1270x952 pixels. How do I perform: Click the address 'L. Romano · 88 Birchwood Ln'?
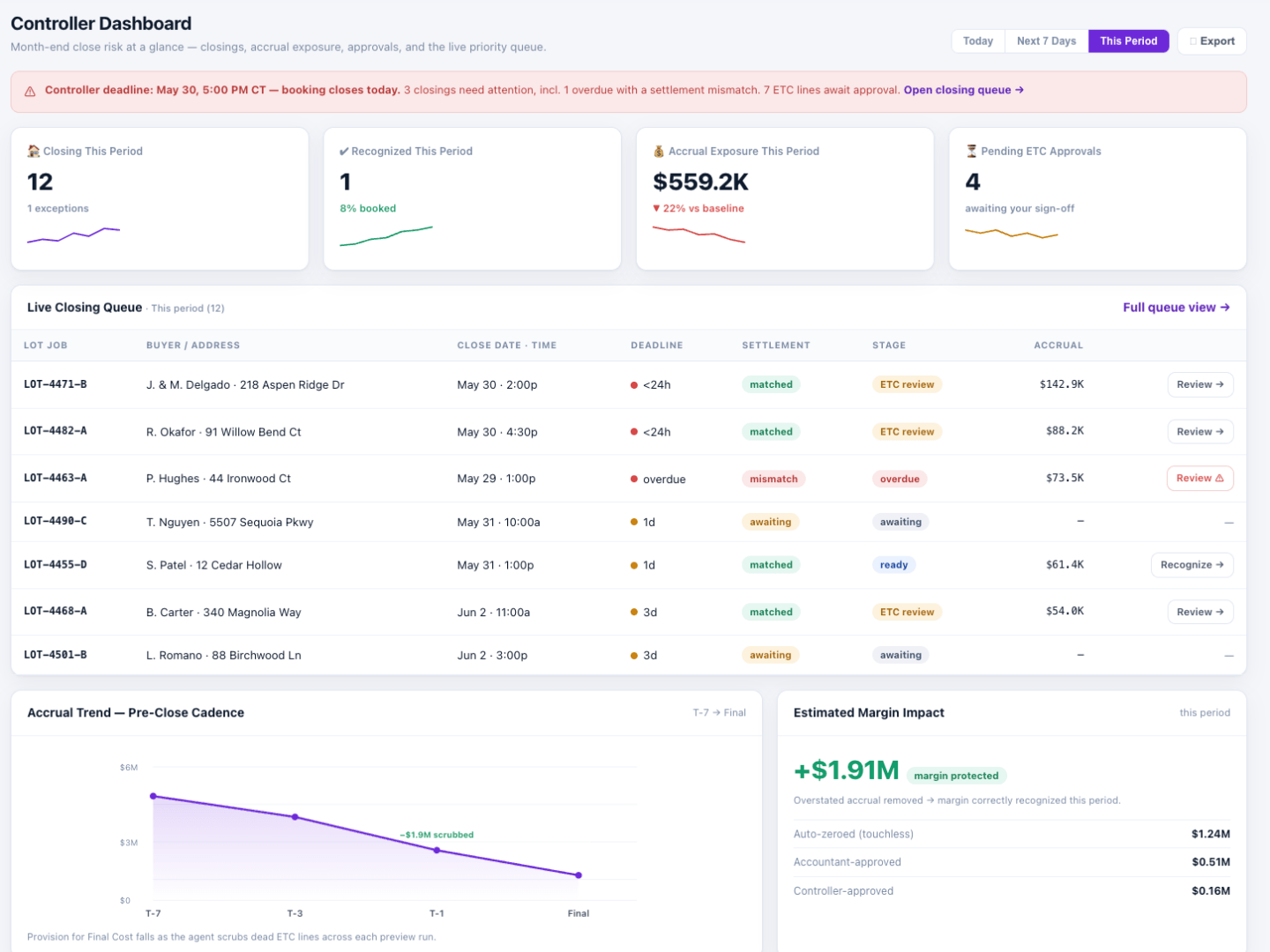[x=224, y=656]
